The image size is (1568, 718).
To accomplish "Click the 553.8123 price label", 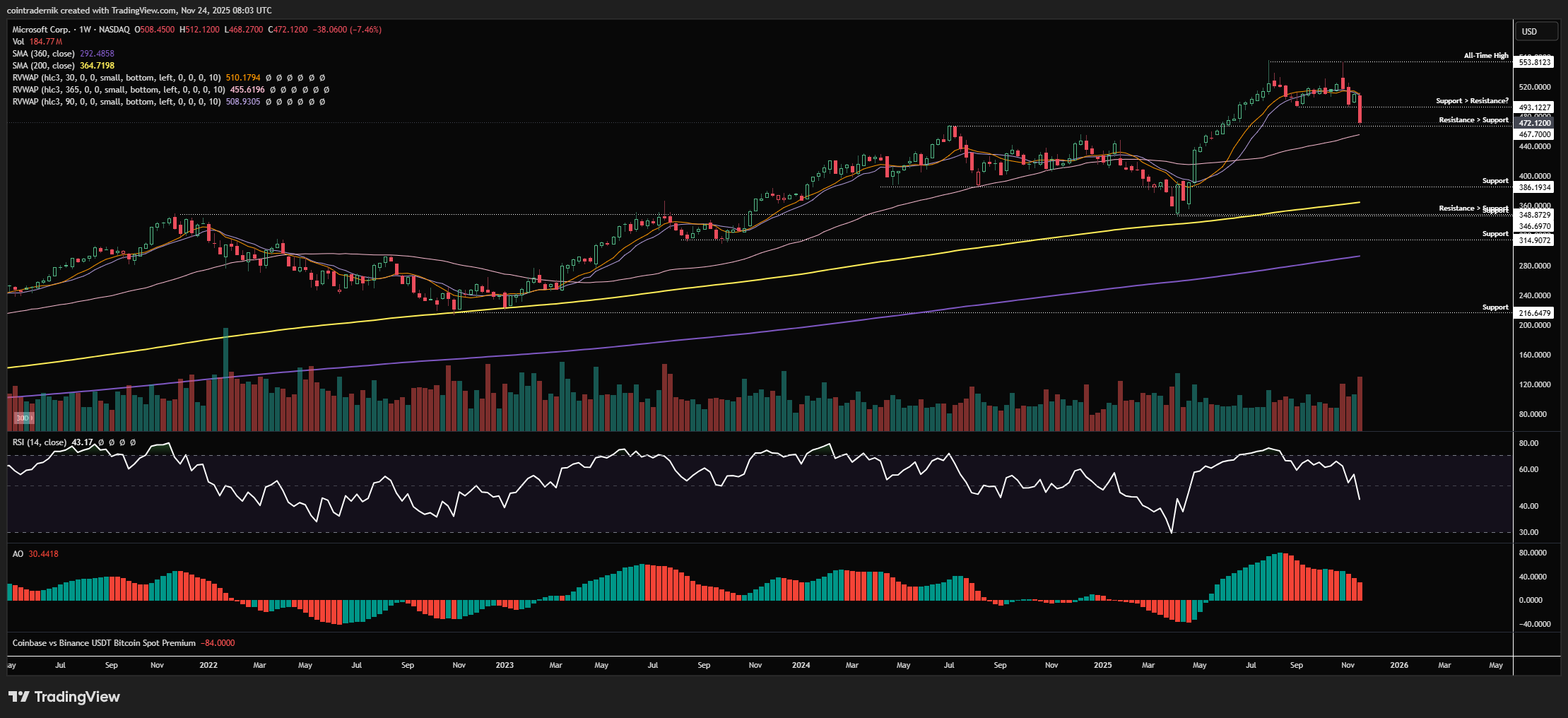I will [x=1535, y=62].
